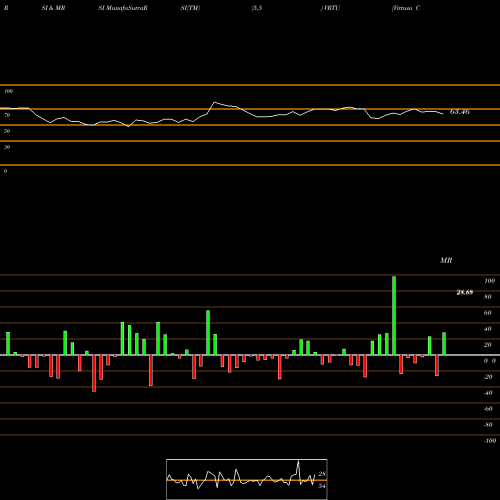The image size is (500, 500).
Task: Click the RSI value 63.46 label
Action: coord(460,112)
